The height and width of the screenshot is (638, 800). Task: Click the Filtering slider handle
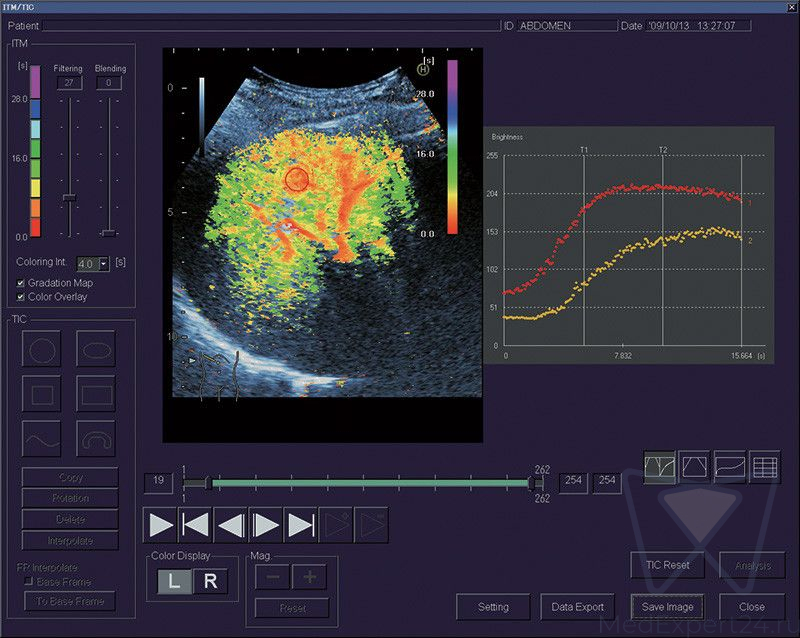tap(69, 198)
